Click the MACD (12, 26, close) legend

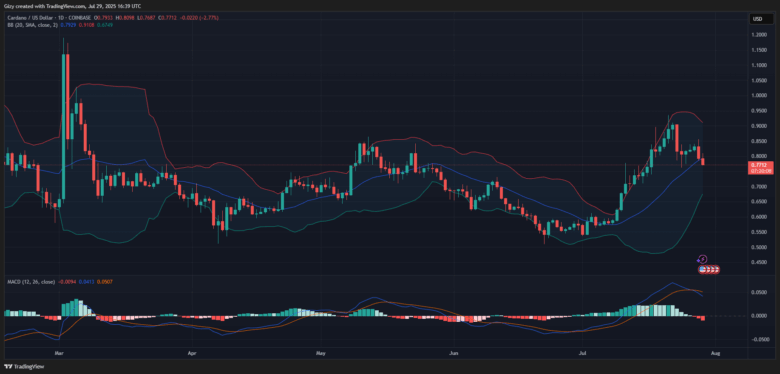coord(31,282)
